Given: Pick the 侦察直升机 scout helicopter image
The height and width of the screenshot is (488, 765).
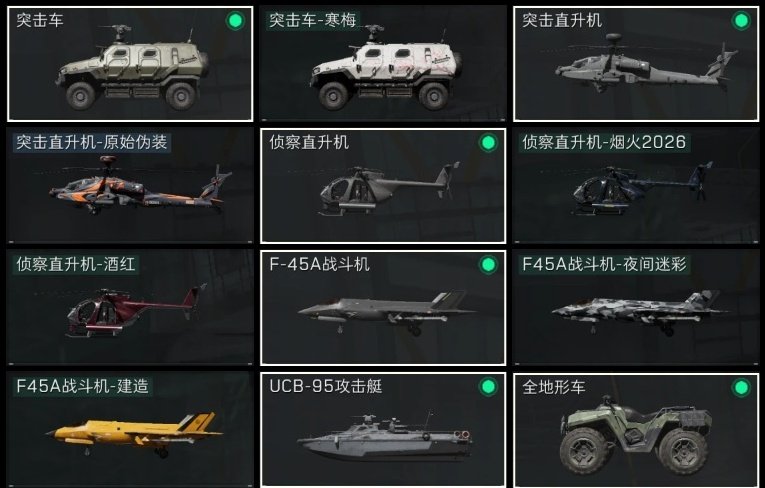Looking at the screenshot, I should coord(389,189).
